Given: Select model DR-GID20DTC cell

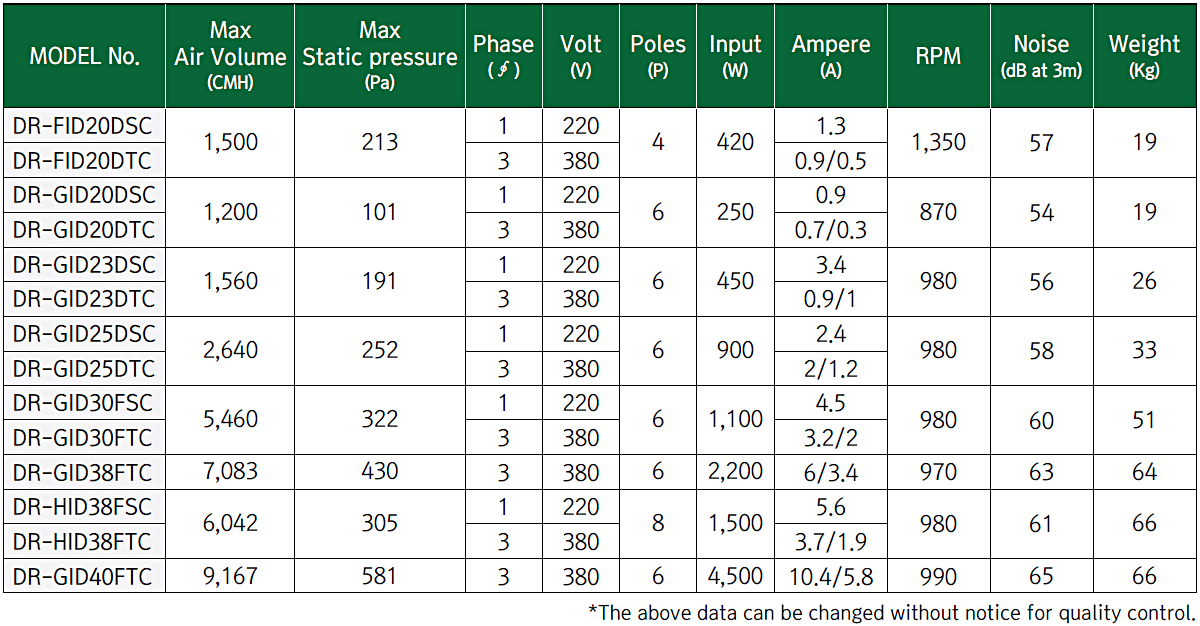Looking at the screenshot, I should (85, 230).
